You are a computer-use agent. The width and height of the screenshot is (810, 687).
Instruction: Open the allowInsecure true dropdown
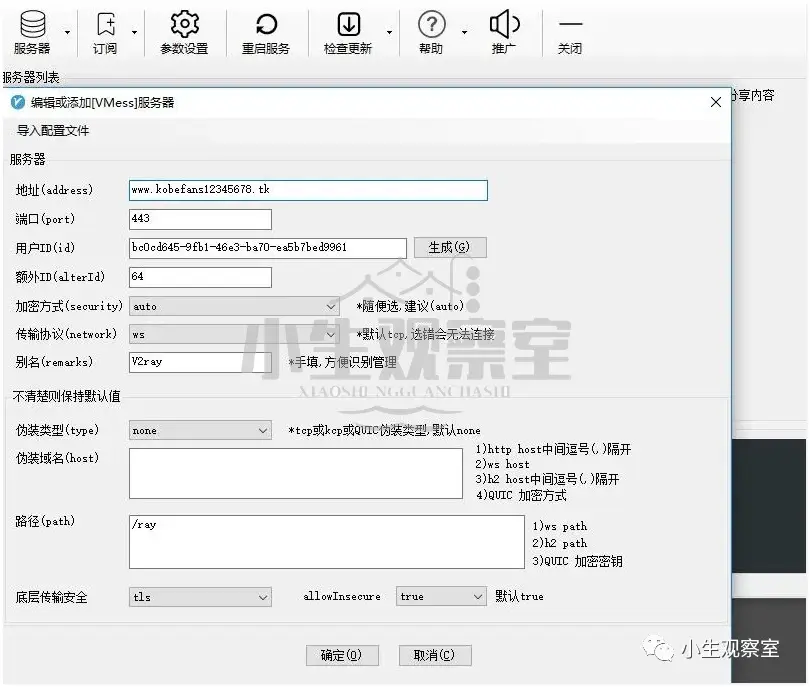(441, 597)
